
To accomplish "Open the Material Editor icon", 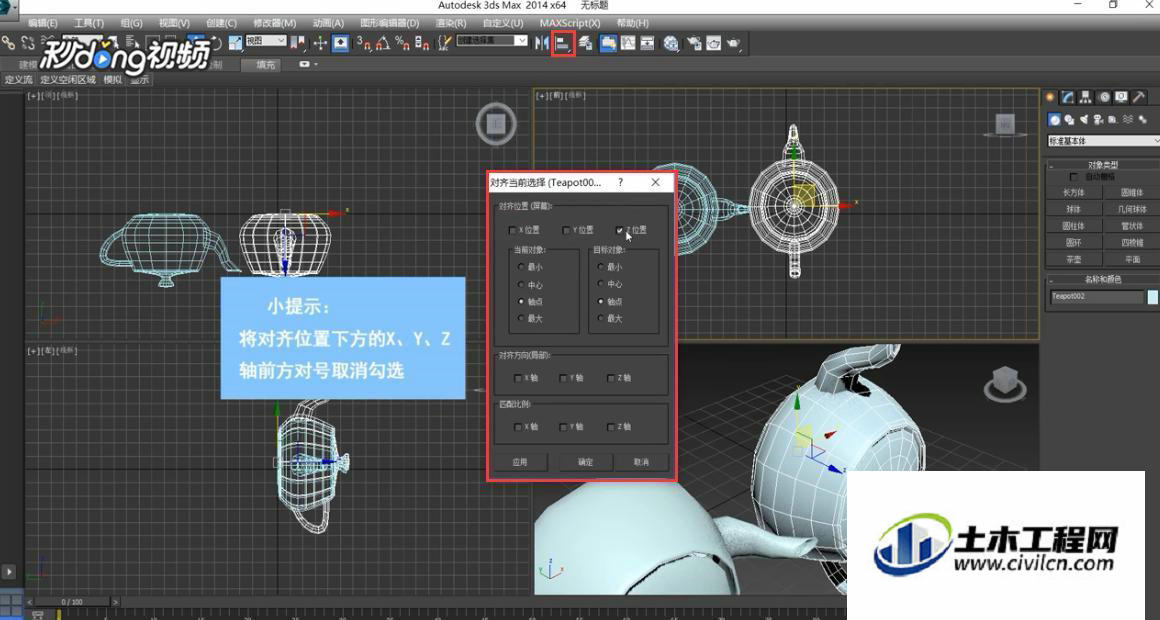I will pyautogui.click(x=671, y=44).
